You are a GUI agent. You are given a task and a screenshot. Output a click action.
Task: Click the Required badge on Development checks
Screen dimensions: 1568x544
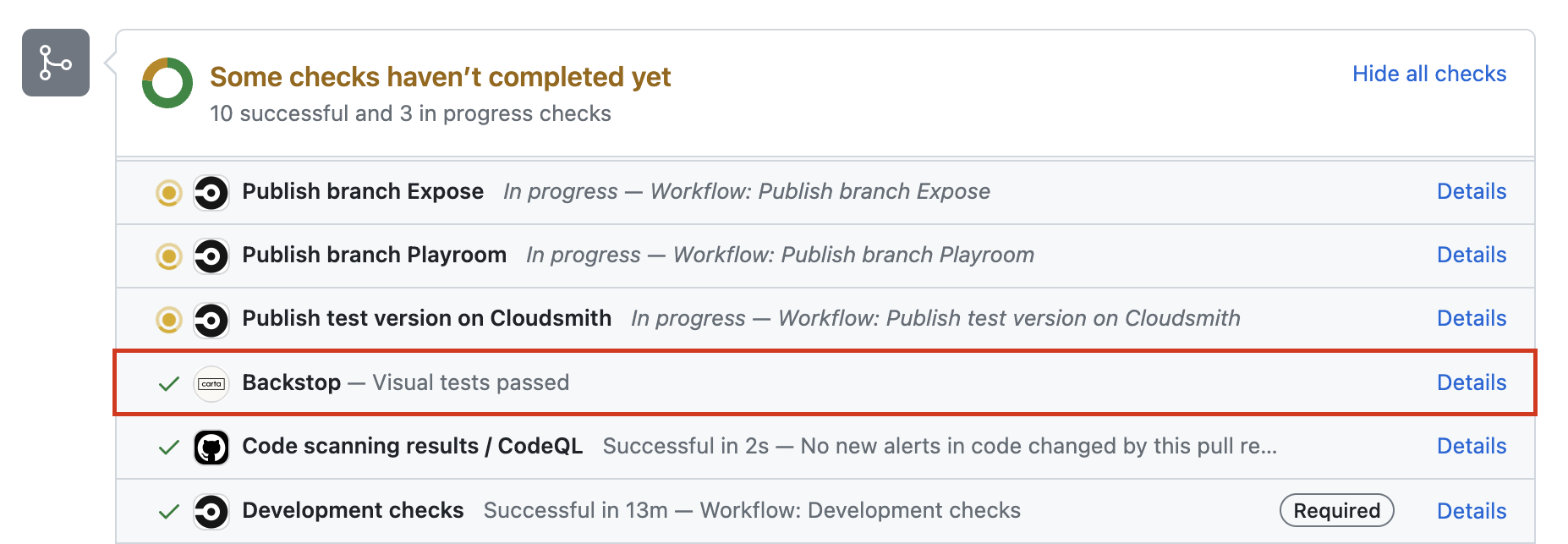tap(1336, 510)
